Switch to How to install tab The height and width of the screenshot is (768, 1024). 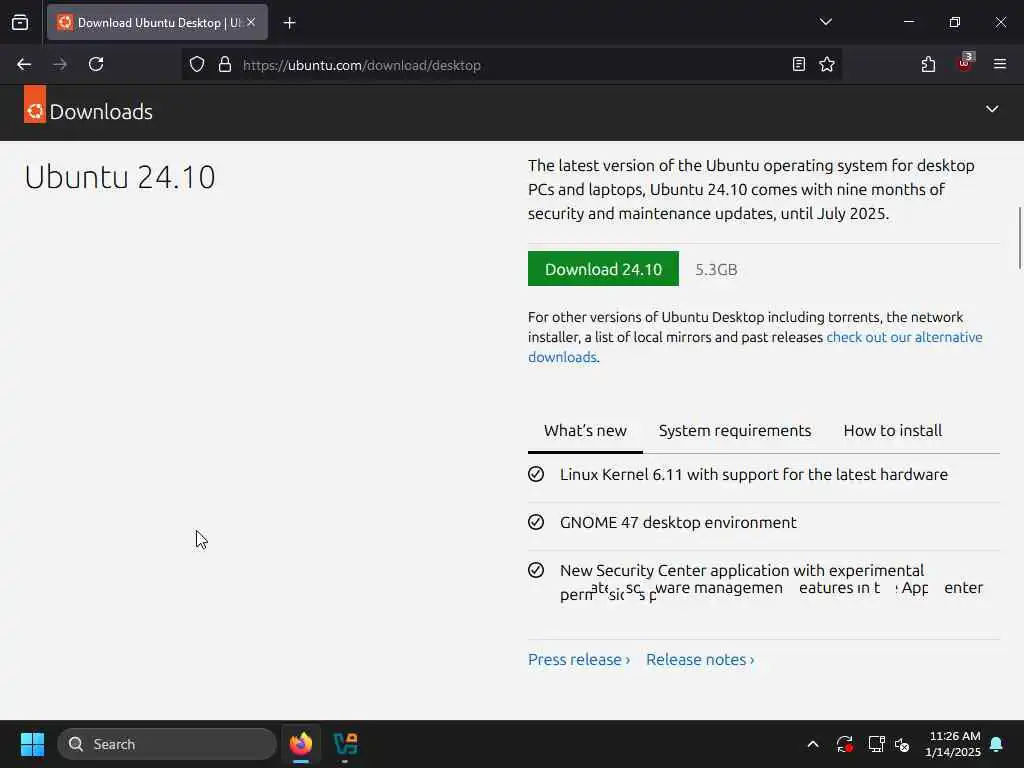(893, 431)
